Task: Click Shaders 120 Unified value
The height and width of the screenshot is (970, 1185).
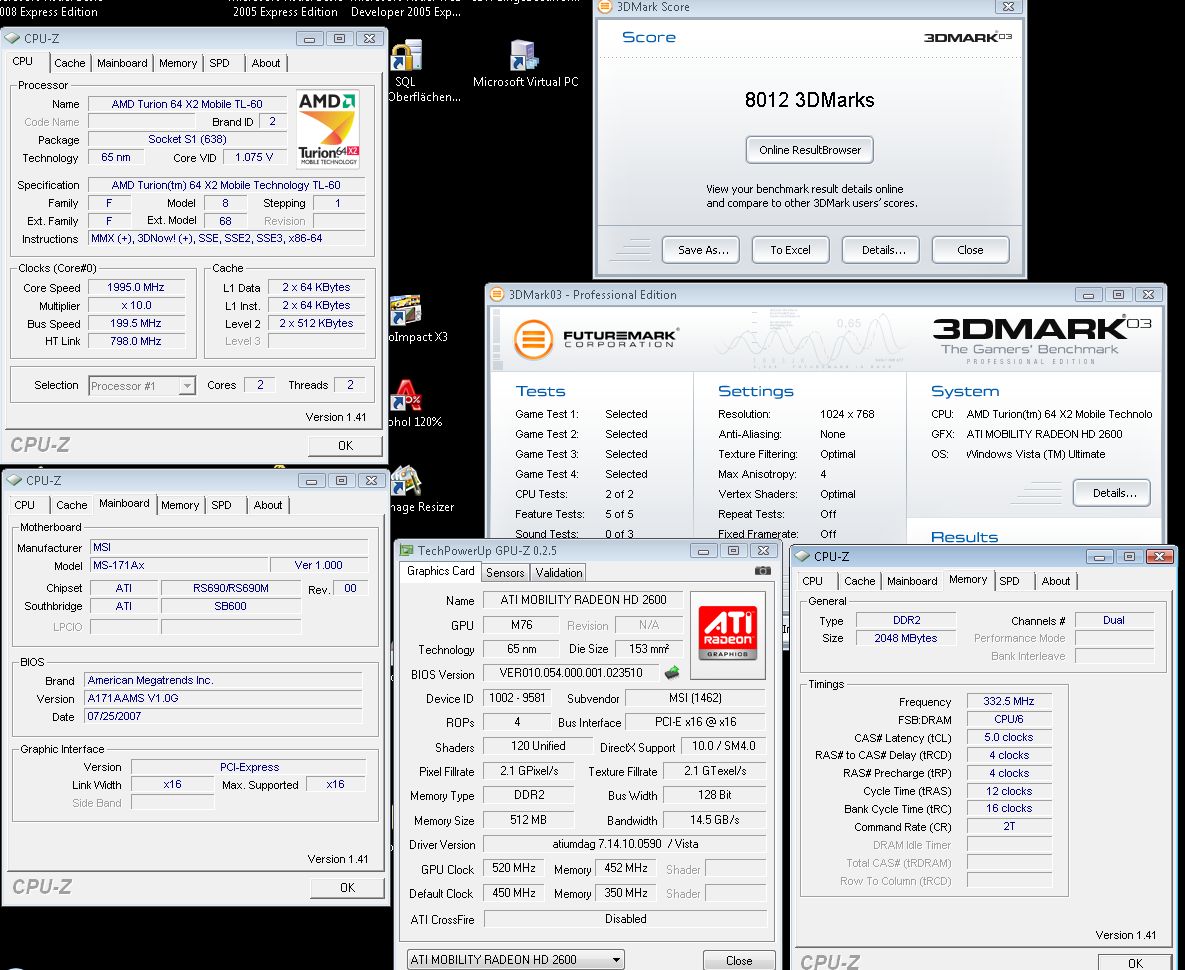Action: click(537, 746)
